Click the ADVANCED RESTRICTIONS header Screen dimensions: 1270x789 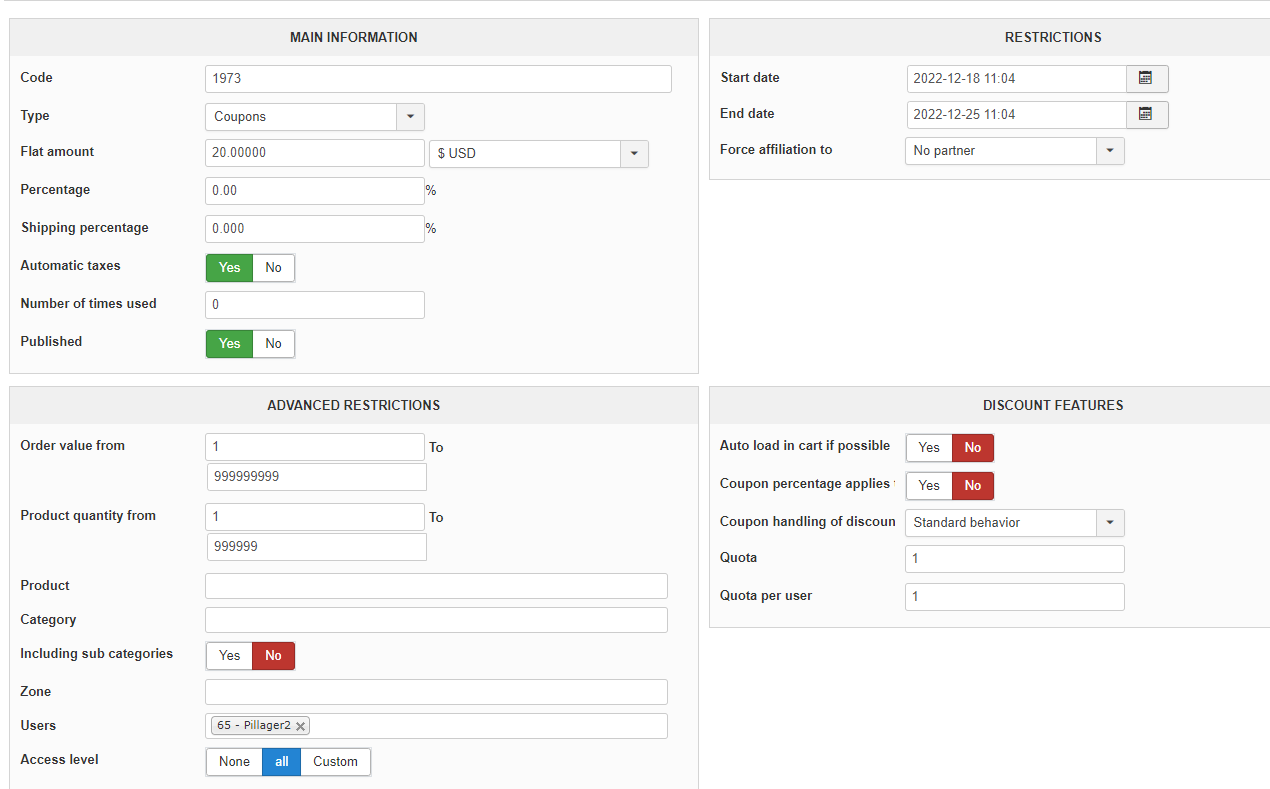click(354, 405)
